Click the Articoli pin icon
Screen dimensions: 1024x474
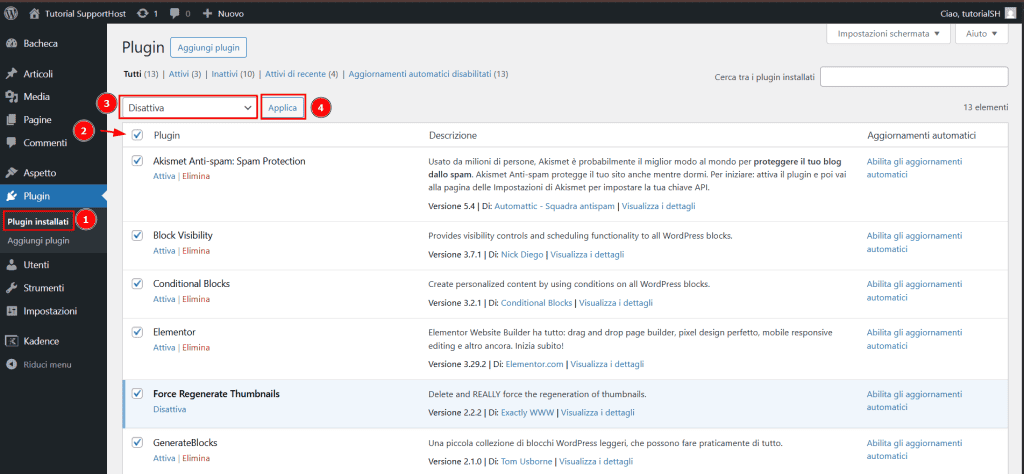click(11, 74)
